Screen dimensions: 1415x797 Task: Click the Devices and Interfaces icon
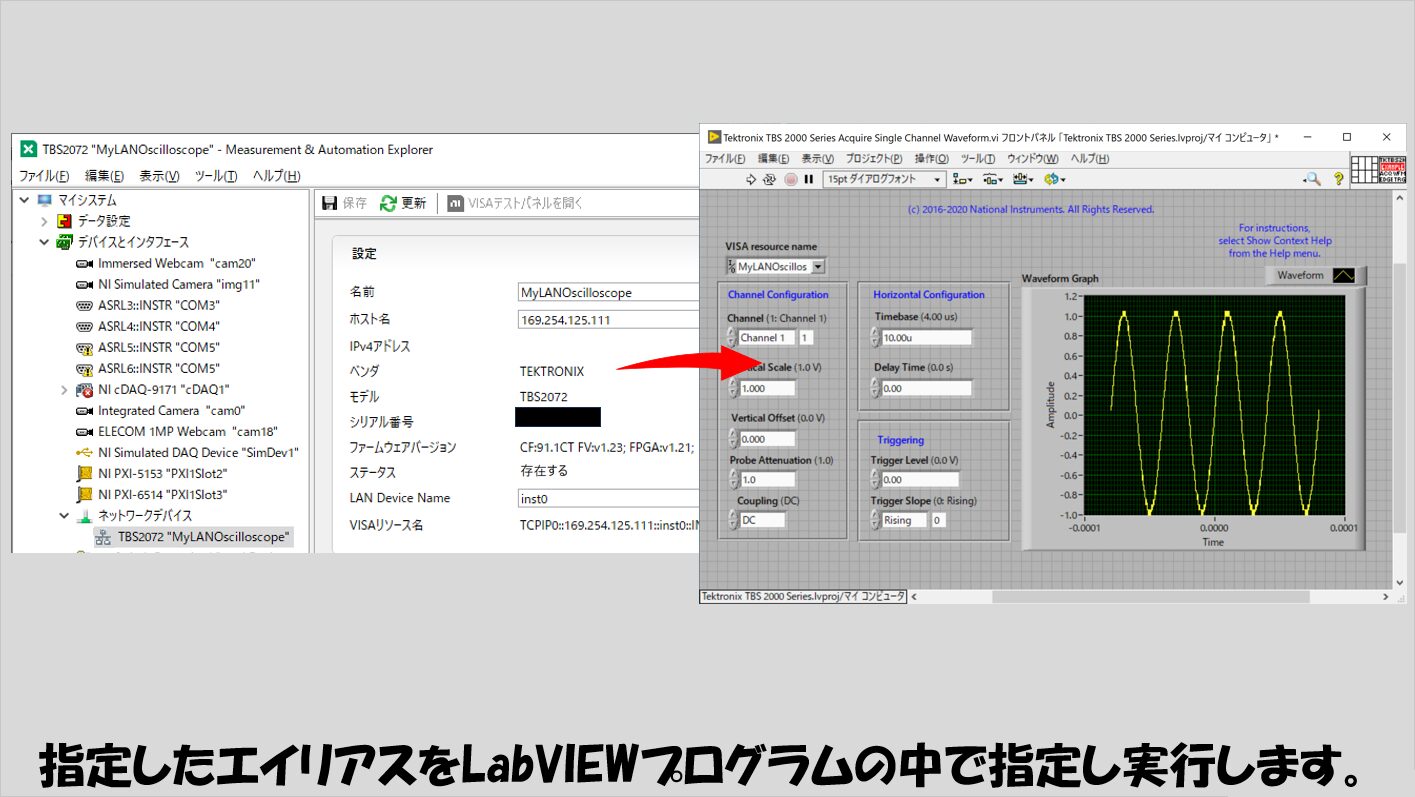[x=65, y=242]
